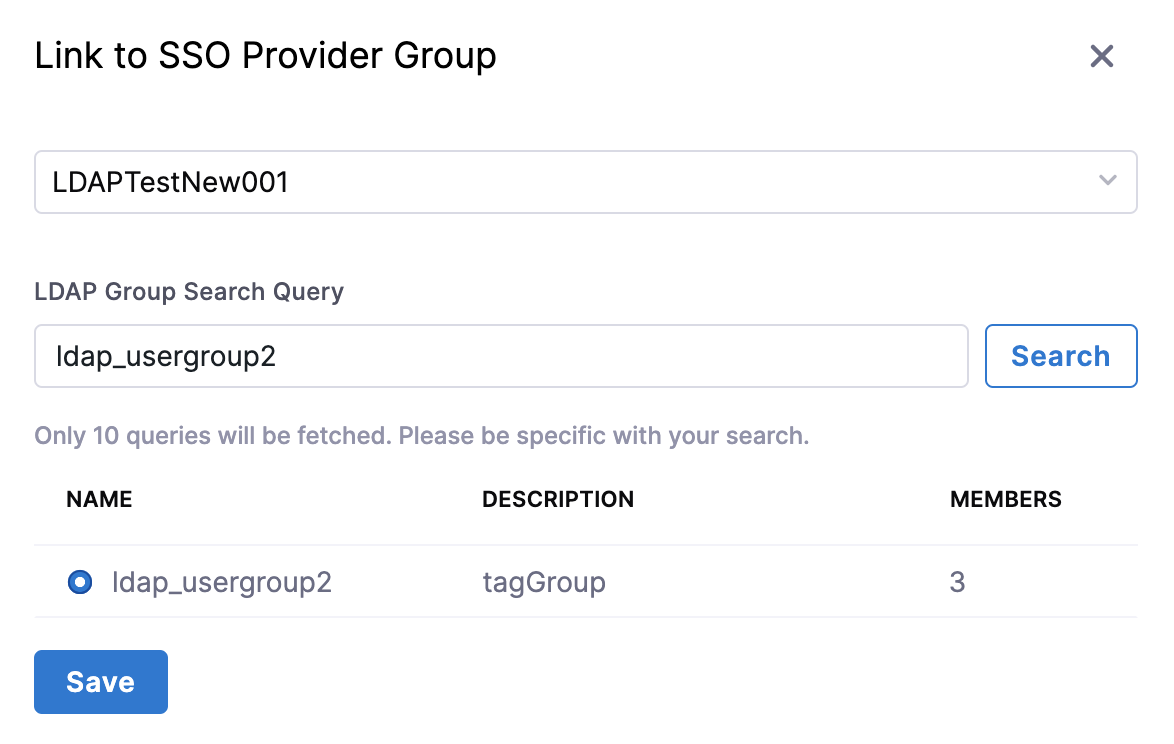
Task: Close the Link to SSO Provider Group dialog
Action: [x=1101, y=56]
